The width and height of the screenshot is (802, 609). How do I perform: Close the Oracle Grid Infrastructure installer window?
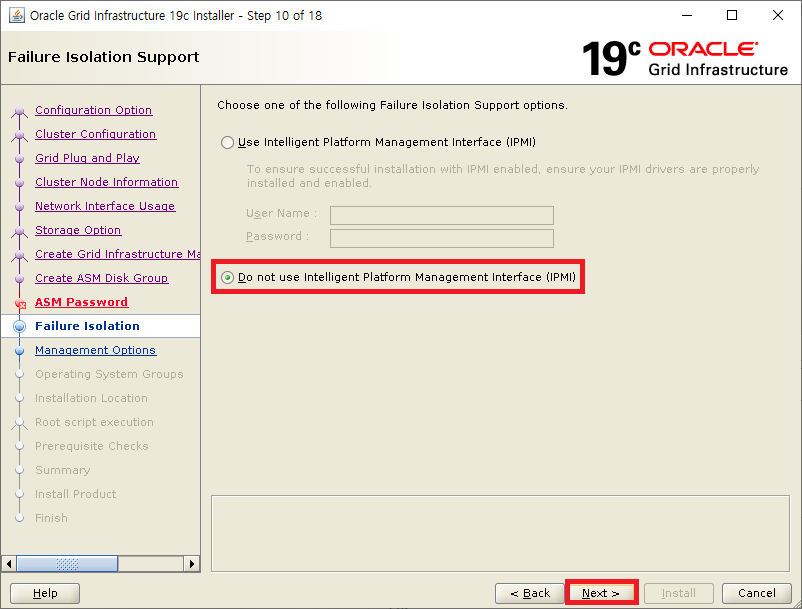pyautogui.click(x=777, y=15)
